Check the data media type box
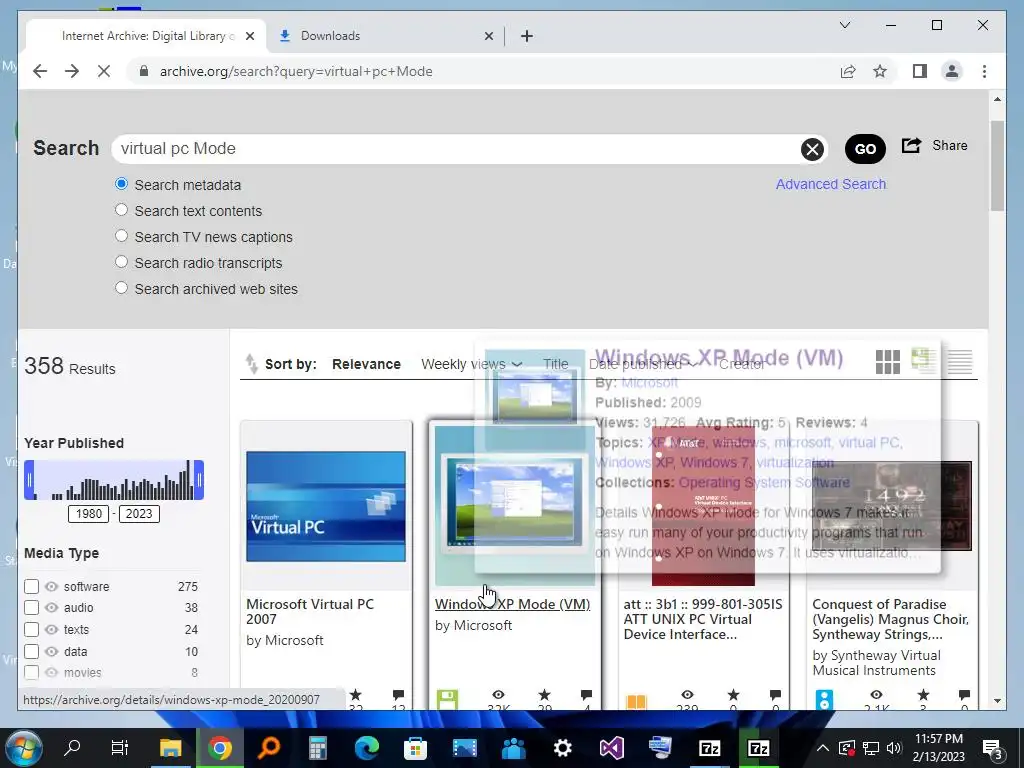Image resolution: width=1024 pixels, height=768 pixels. (31, 651)
